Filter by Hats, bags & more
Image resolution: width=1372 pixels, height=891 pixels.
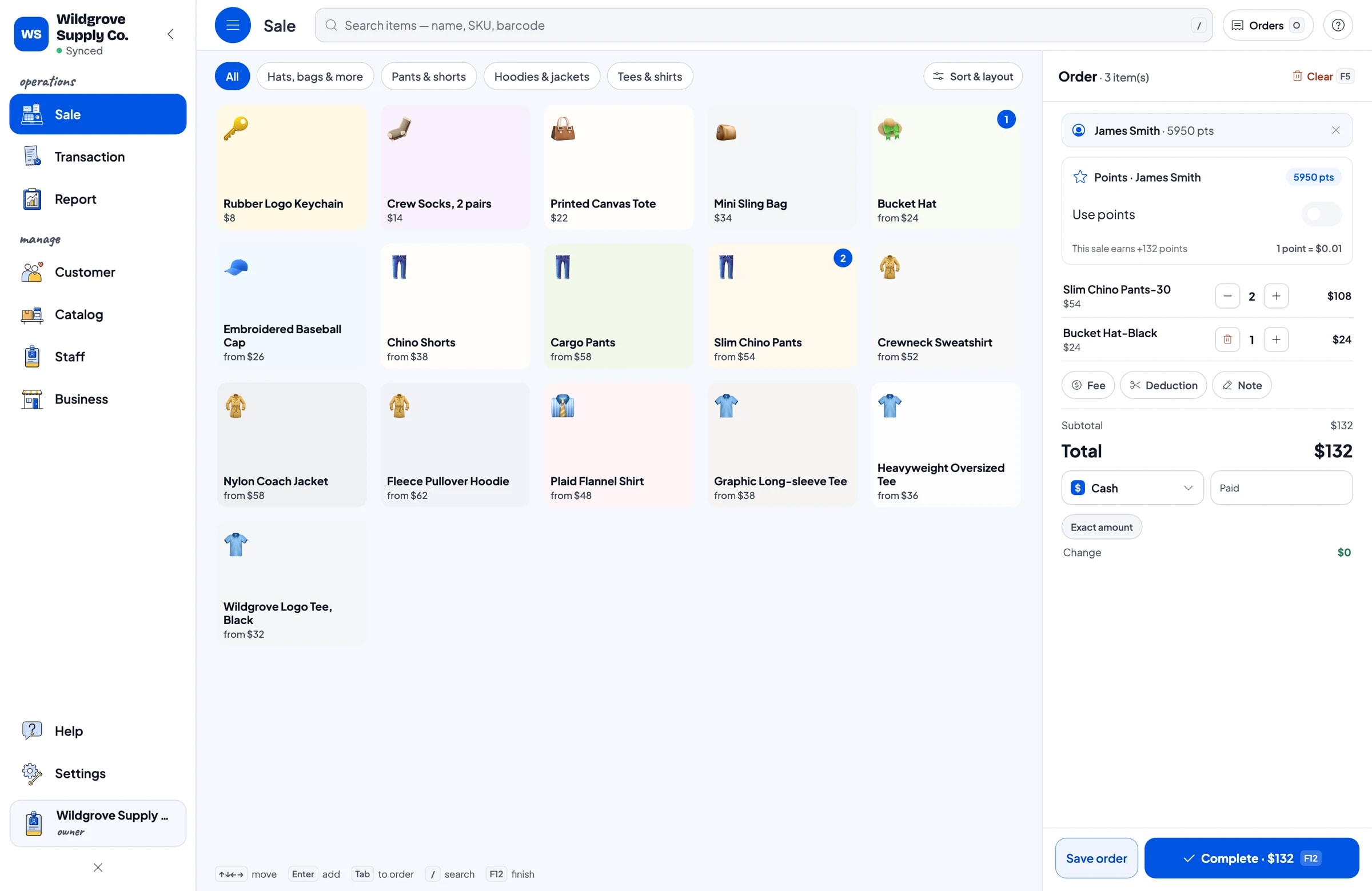click(315, 76)
